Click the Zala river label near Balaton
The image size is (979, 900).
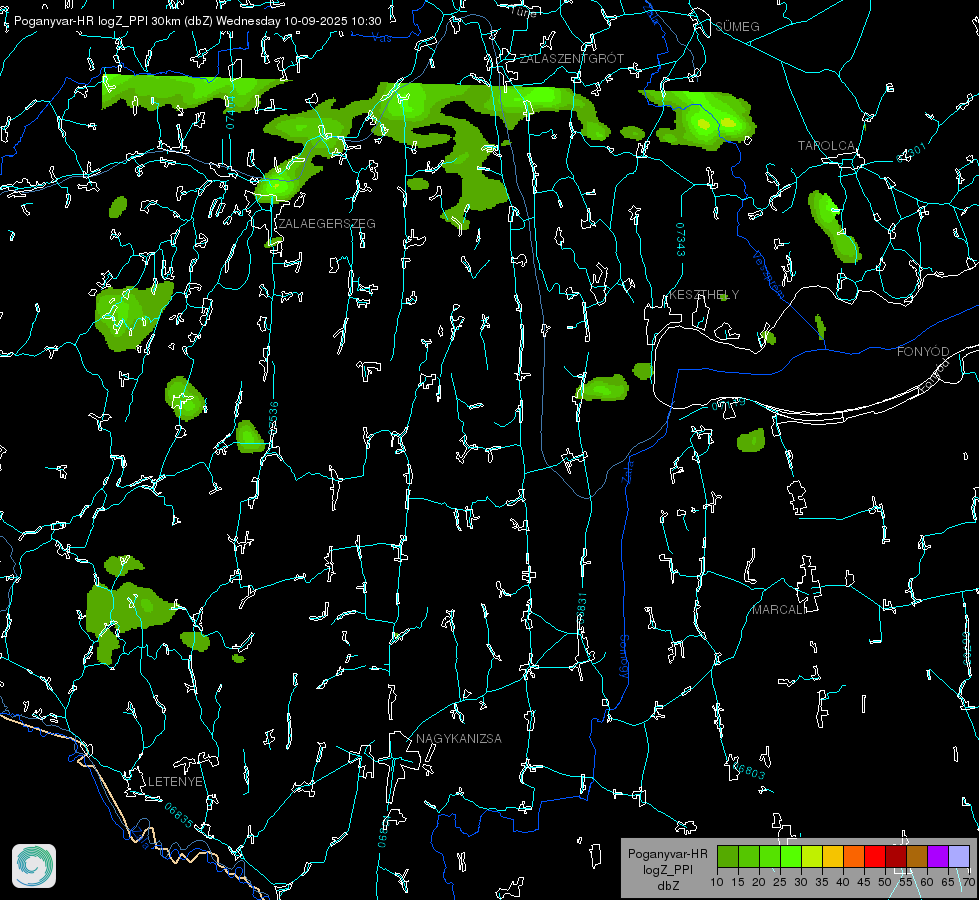(x=627, y=470)
